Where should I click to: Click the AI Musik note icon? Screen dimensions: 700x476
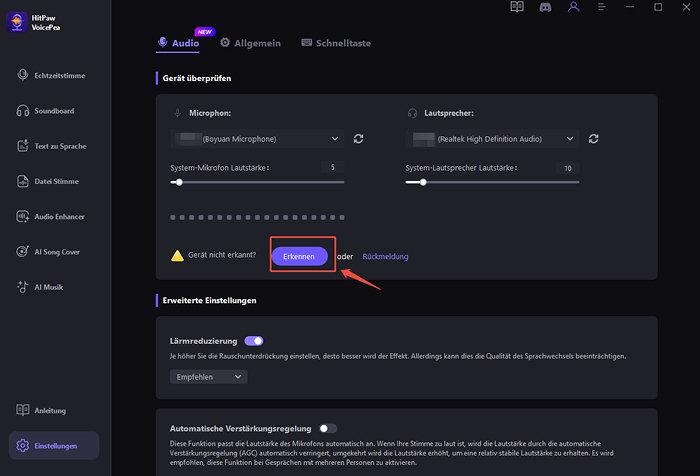(22, 287)
